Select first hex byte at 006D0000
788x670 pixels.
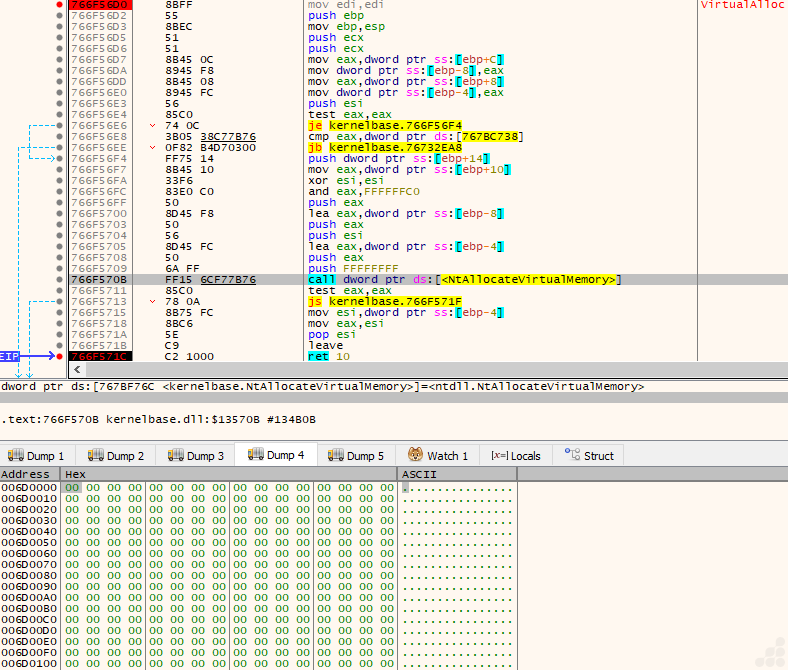pos(72,487)
